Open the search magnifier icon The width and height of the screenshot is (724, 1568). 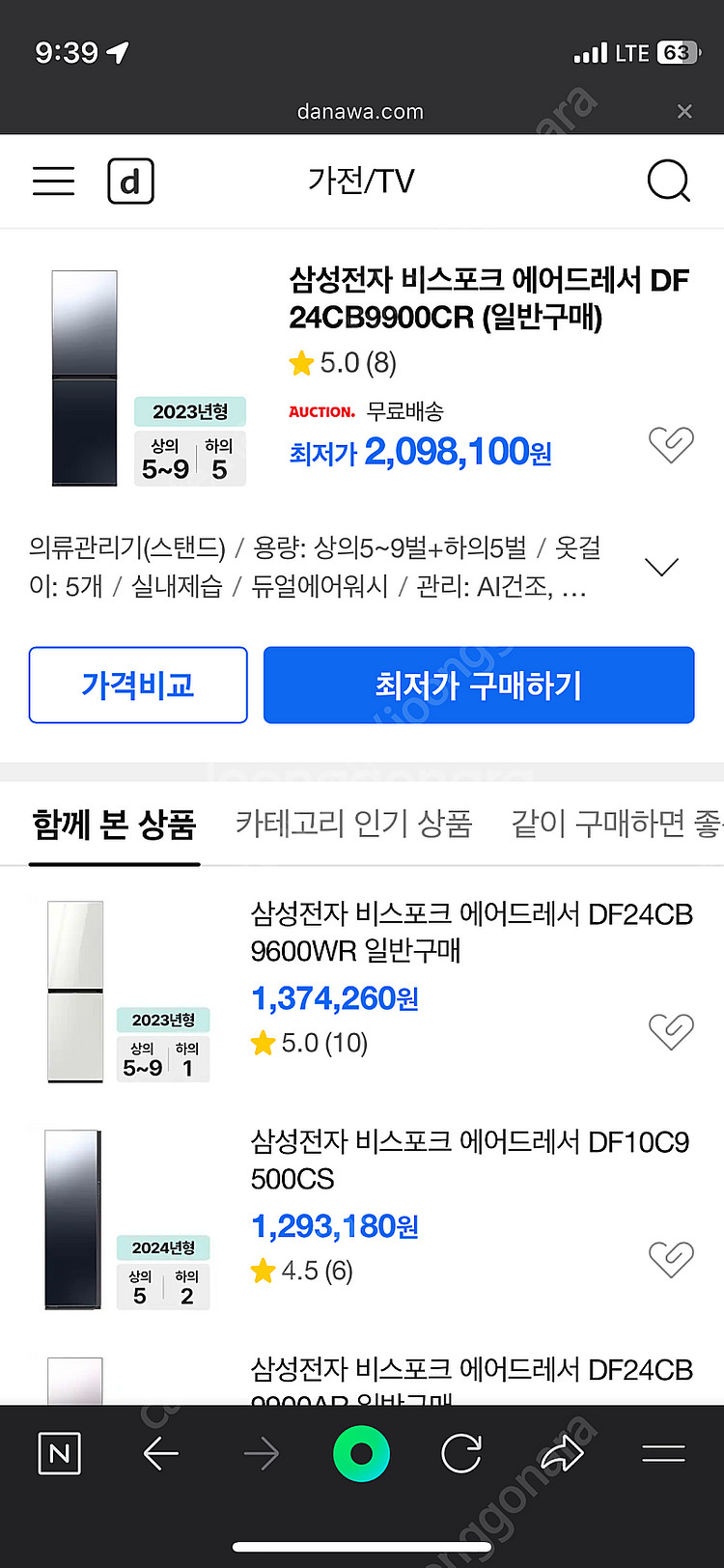(x=668, y=181)
